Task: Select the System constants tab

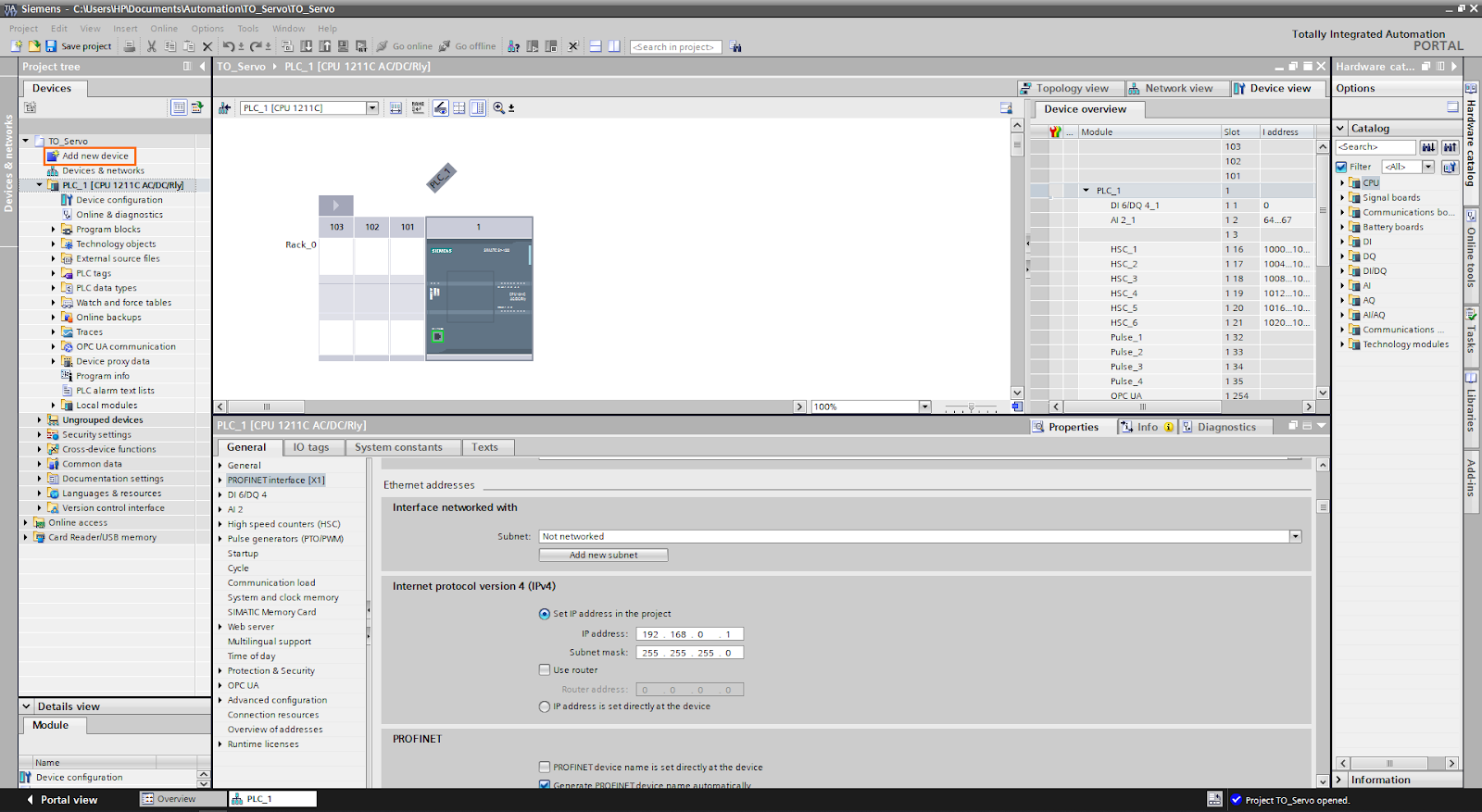Action: tap(398, 447)
